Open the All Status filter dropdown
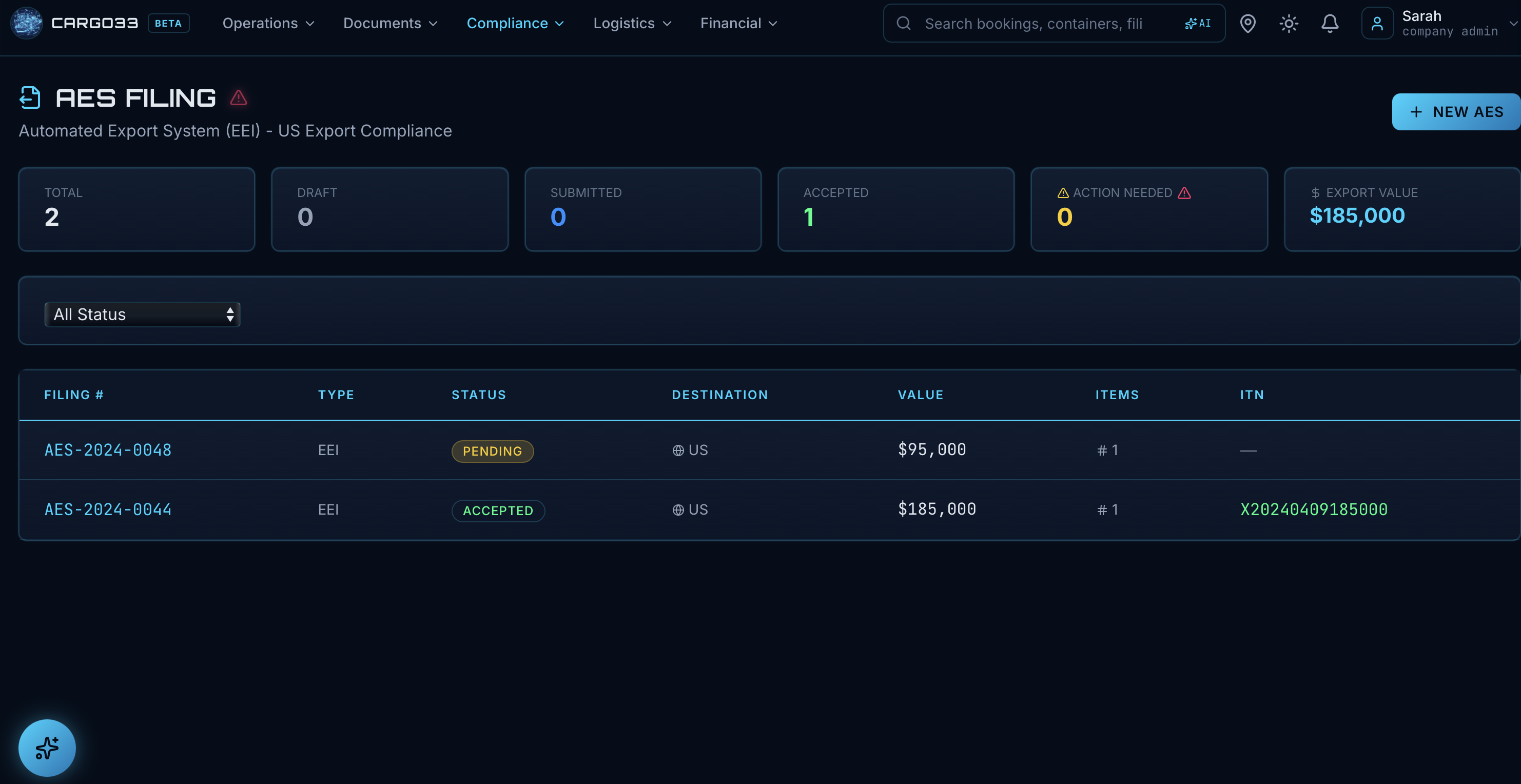This screenshot has width=1521, height=784. (x=142, y=314)
